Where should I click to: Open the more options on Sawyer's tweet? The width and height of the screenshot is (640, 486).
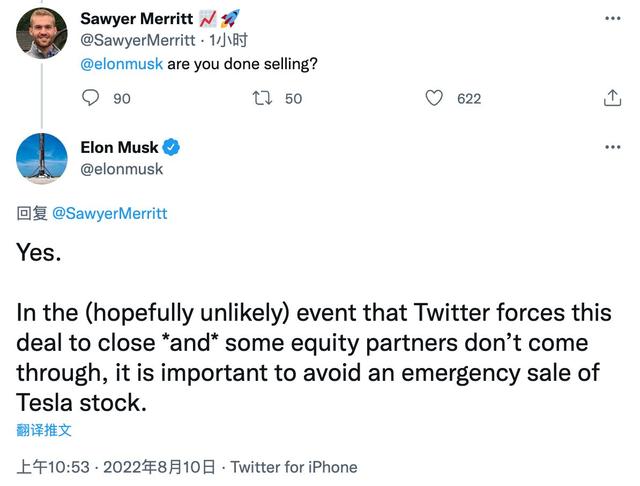pyautogui.click(x=613, y=18)
